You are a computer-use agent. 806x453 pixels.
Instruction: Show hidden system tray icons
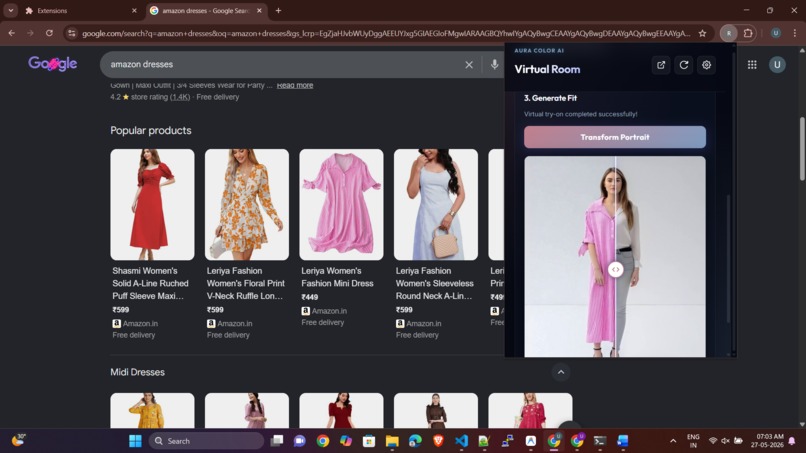point(673,441)
